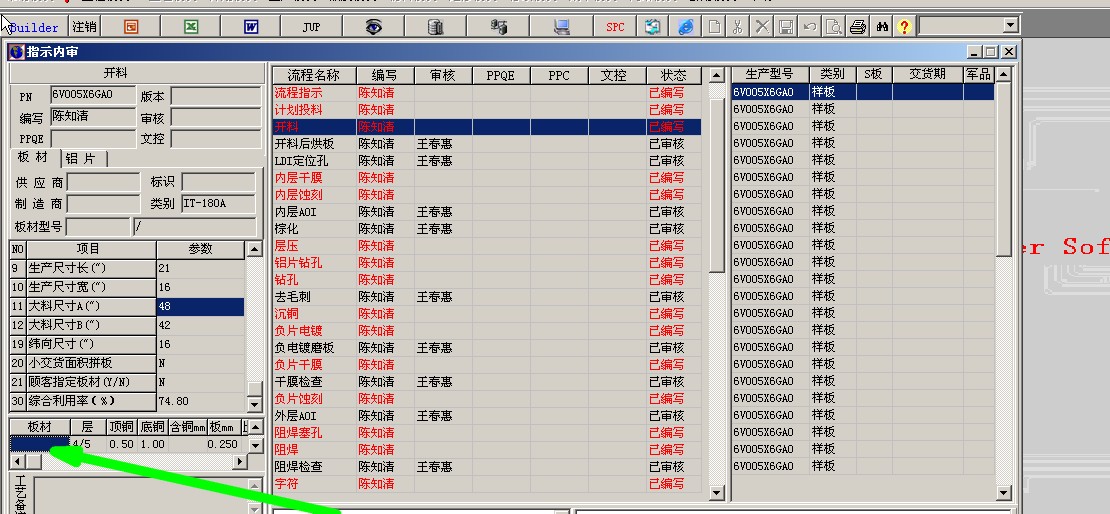
Task: Click the PN input field
Action: [93, 96]
